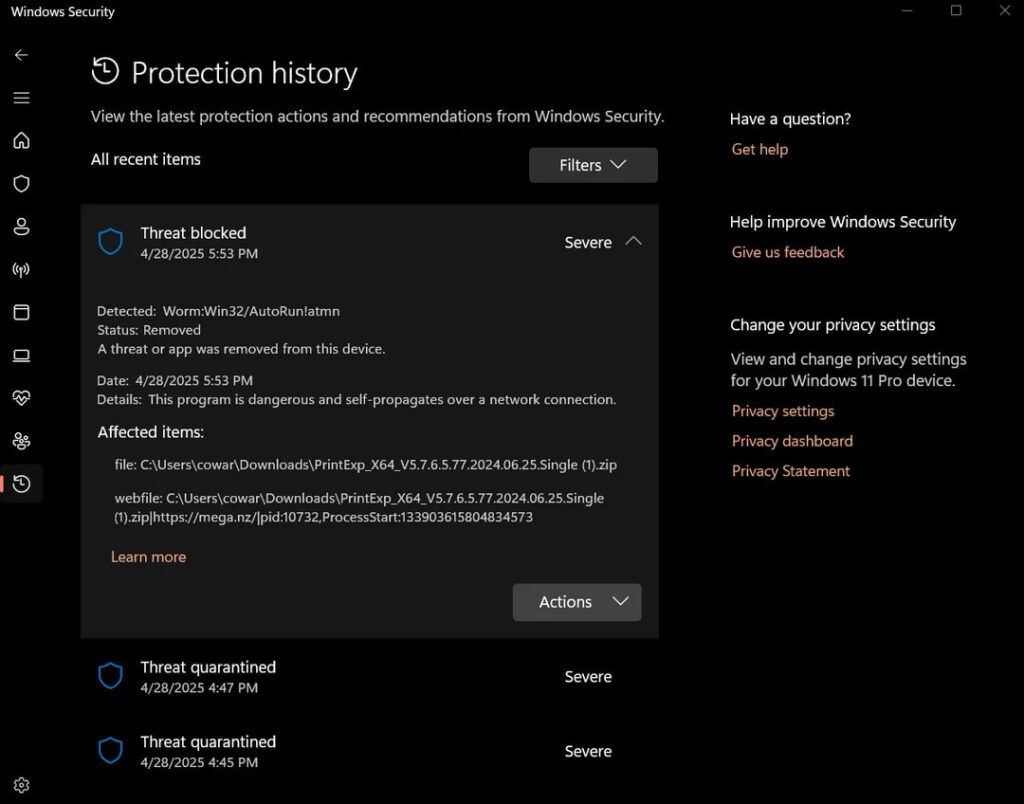1024x804 pixels.
Task: Close the Windows Security window
Action: coord(1005,10)
